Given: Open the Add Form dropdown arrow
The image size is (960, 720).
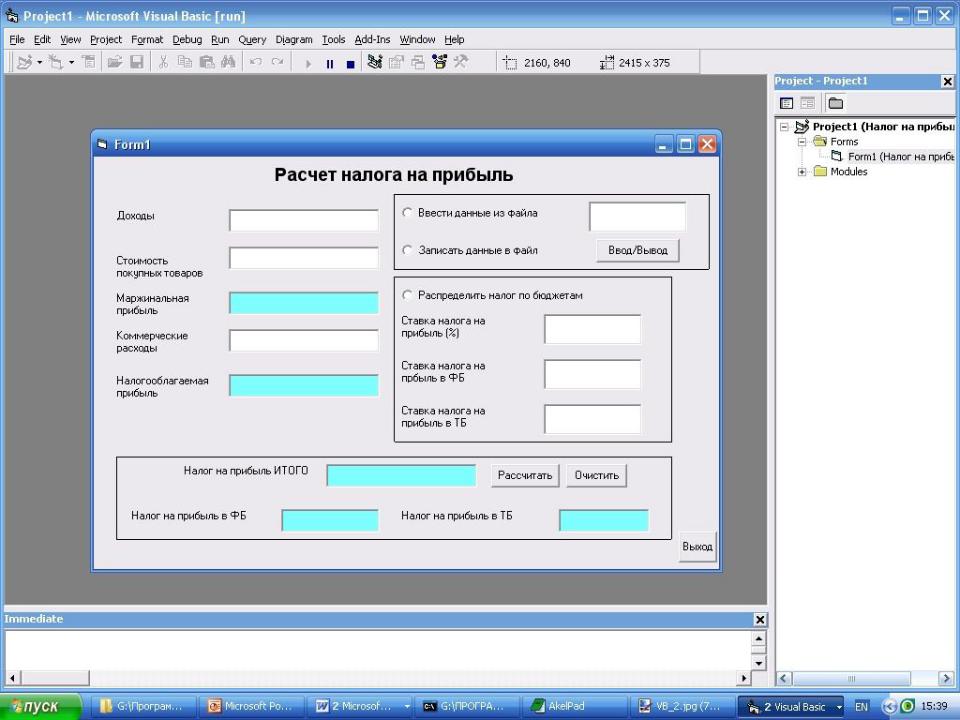Looking at the screenshot, I should click(x=71, y=62).
